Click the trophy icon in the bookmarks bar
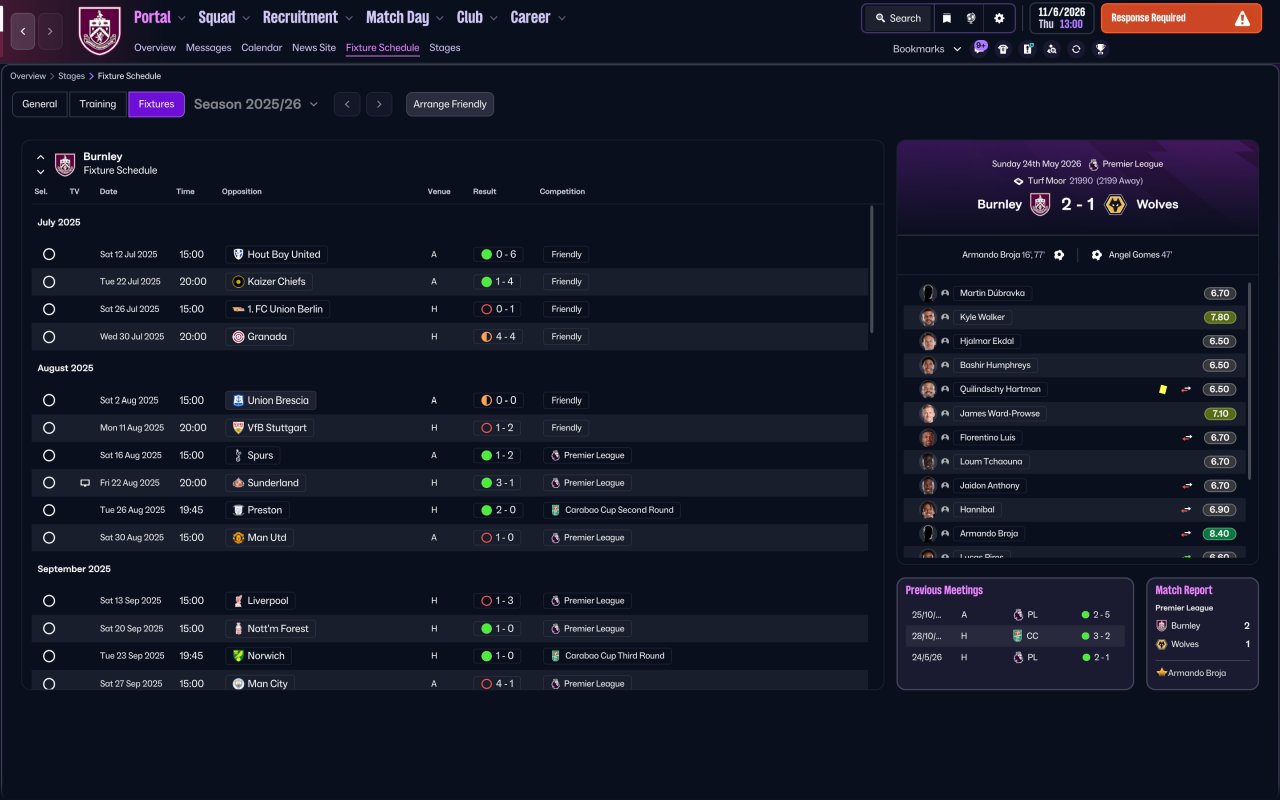Viewport: 1280px width, 800px height. [x=1100, y=49]
